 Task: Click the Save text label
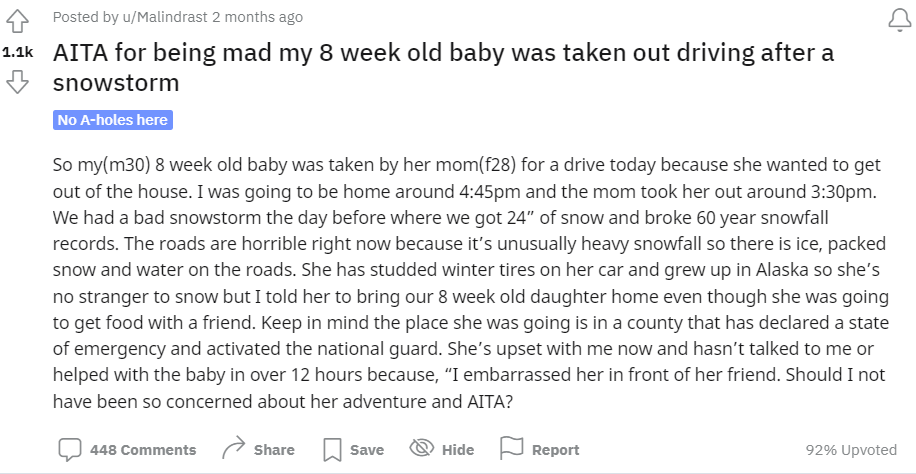click(x=367, y=450)
